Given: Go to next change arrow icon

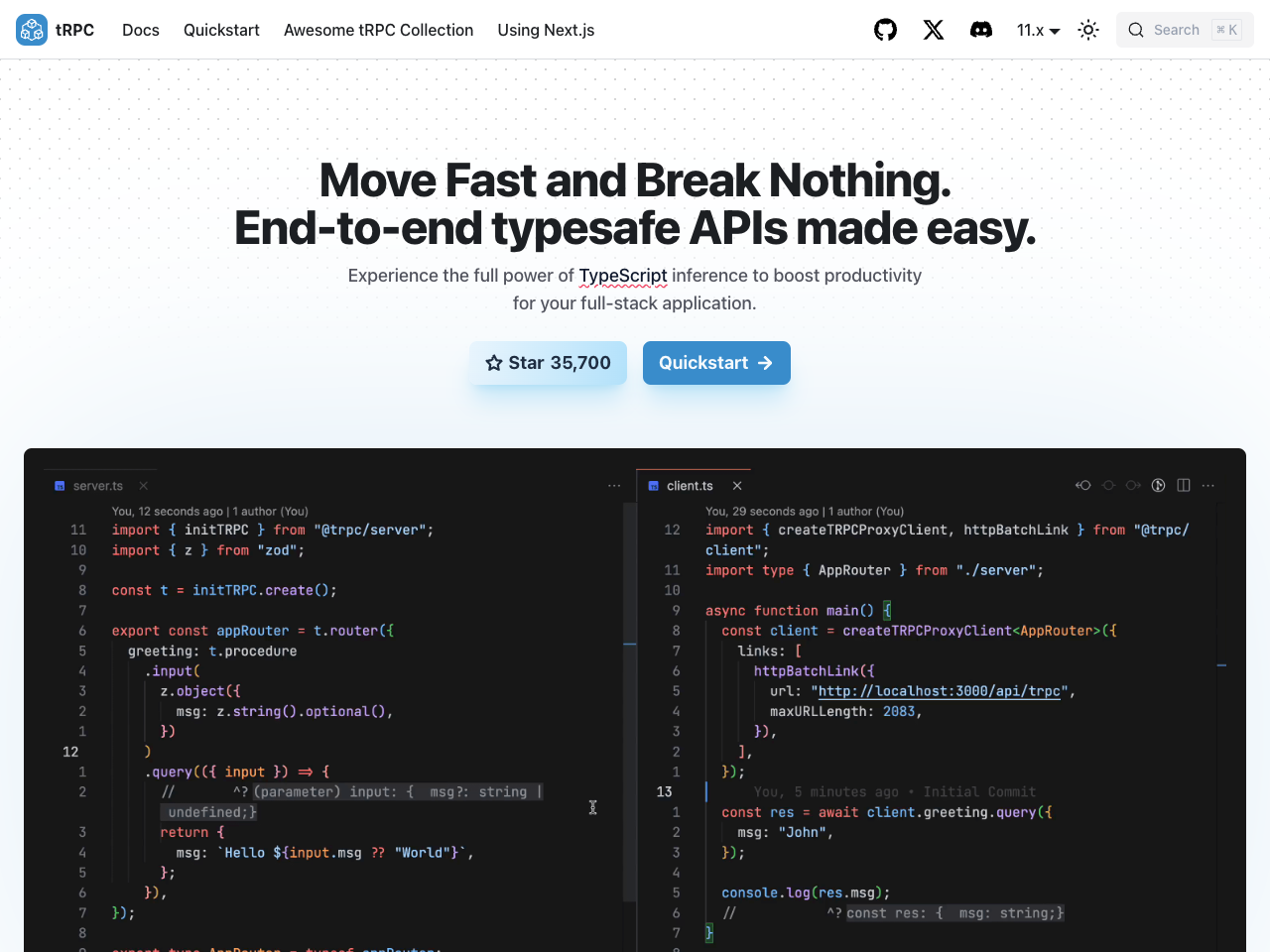Looking at the screenshot, I should 1133,485.
